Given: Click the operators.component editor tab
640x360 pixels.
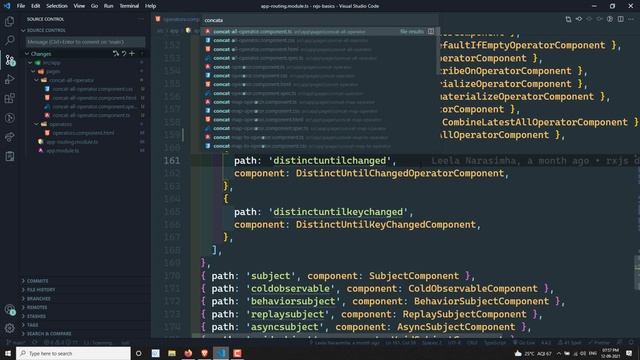Looking at the screenshot, I should pyautogui.click(x=177, y=19).
